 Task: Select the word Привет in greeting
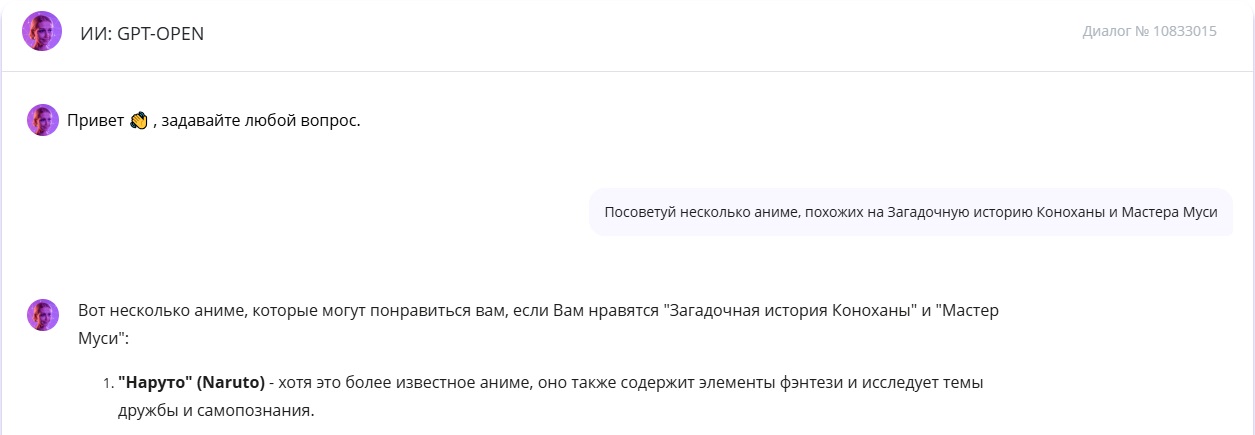click(95, 121)
